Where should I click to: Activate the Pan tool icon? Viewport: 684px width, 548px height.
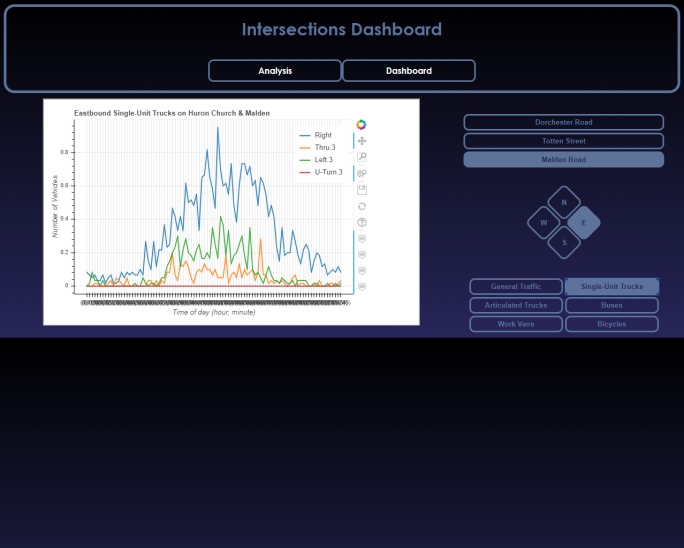point(362,141)
